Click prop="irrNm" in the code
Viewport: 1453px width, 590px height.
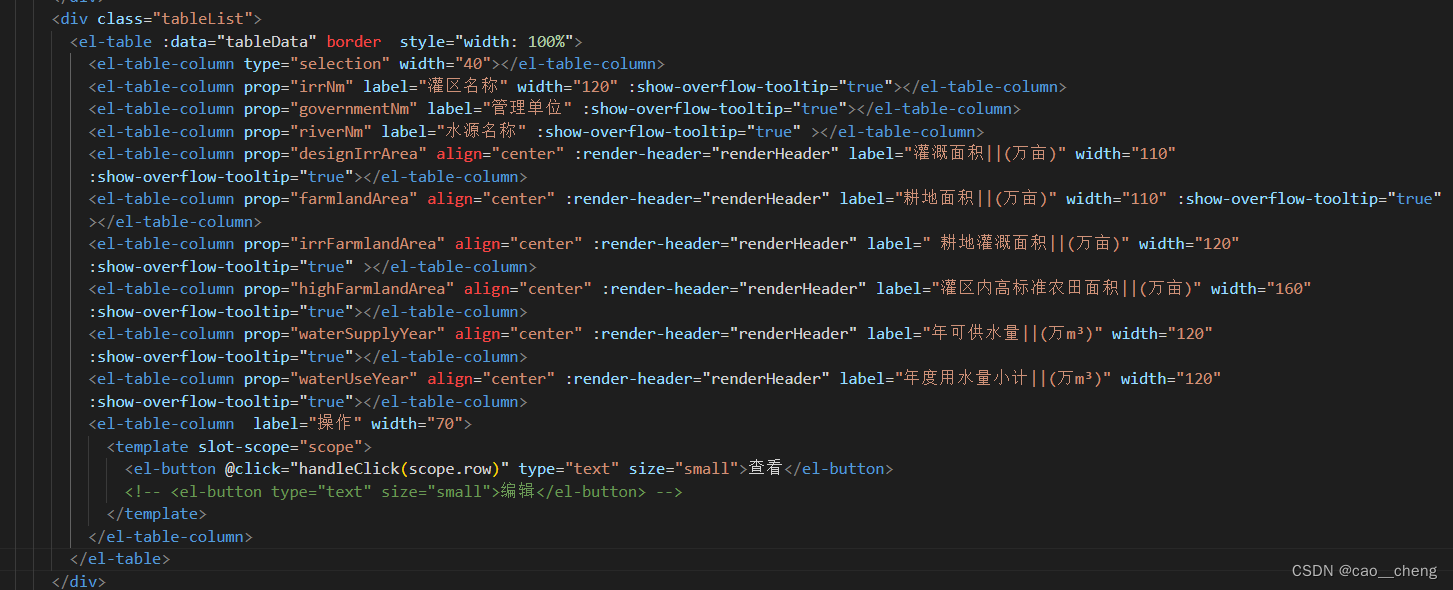299,86
